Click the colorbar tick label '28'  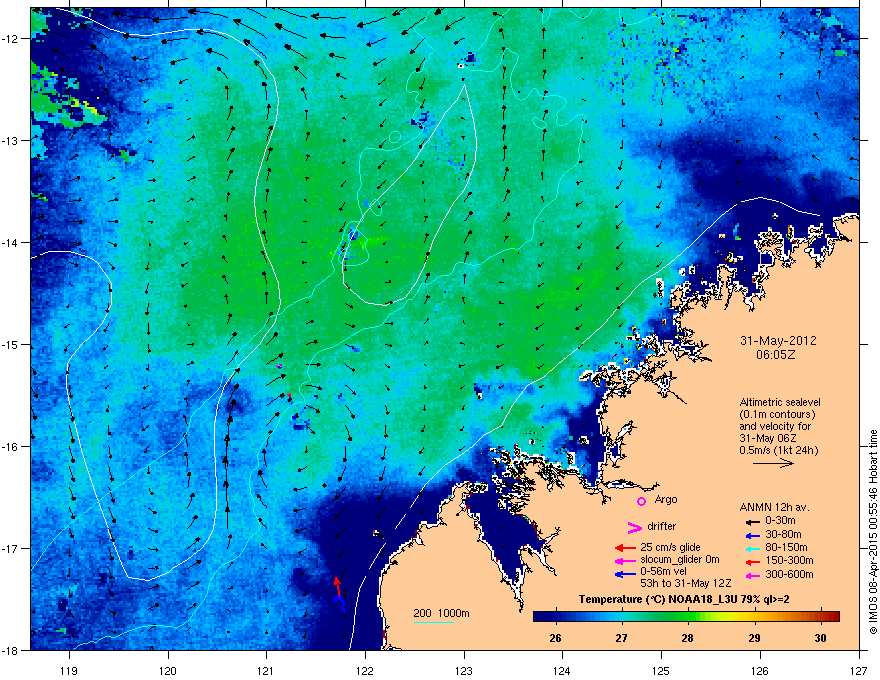point(688,638)
